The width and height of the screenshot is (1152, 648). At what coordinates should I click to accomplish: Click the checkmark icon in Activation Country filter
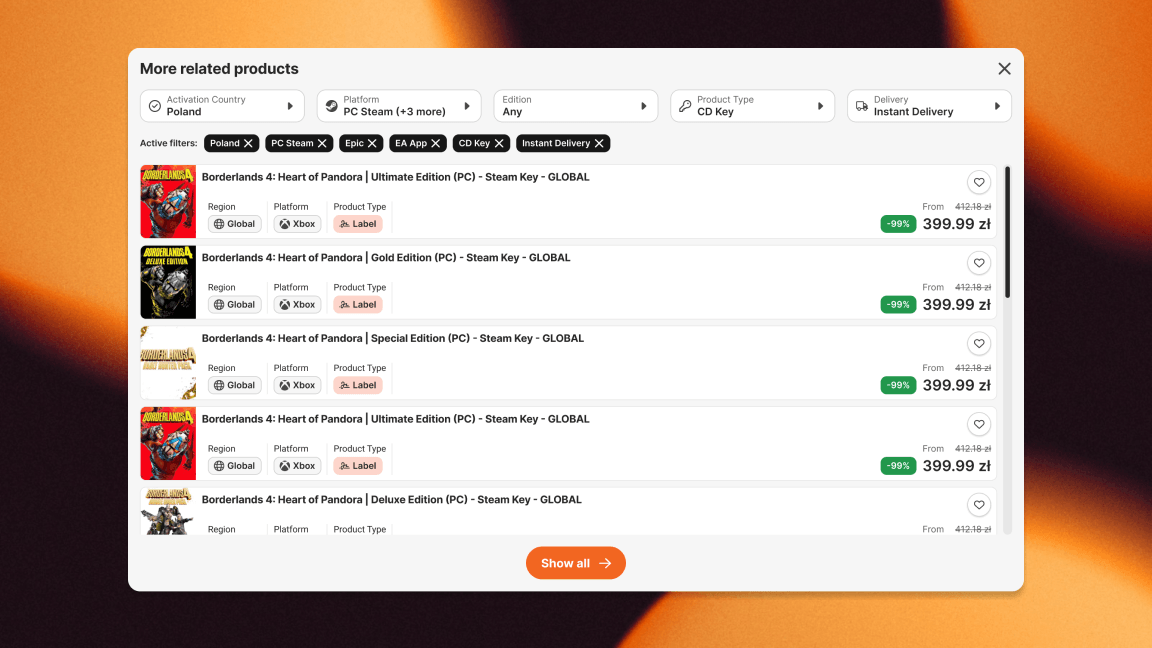(153, 105)
